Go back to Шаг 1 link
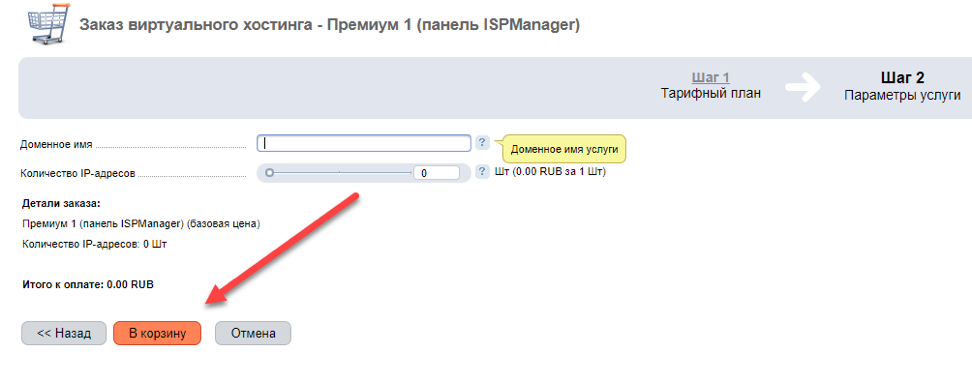This screenshot has height=381, width=972. tap(710, 77)
